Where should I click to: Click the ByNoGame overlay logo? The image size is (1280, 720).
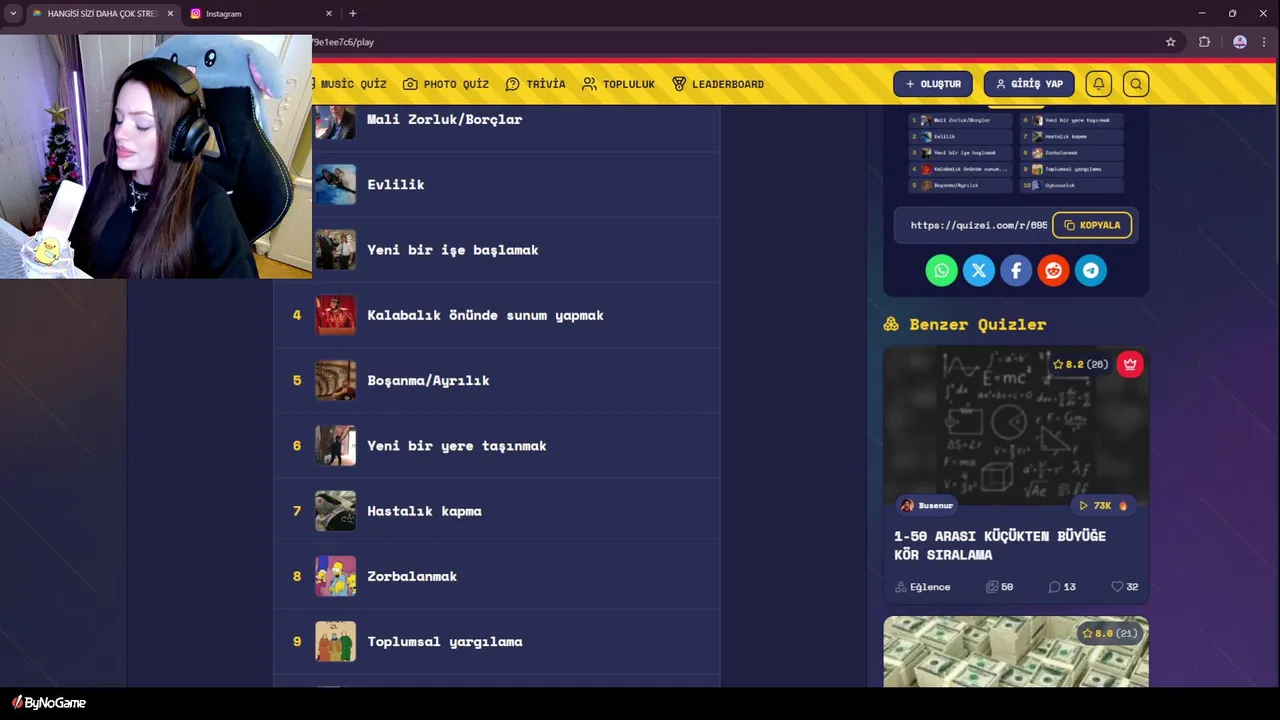coord(49,703)
